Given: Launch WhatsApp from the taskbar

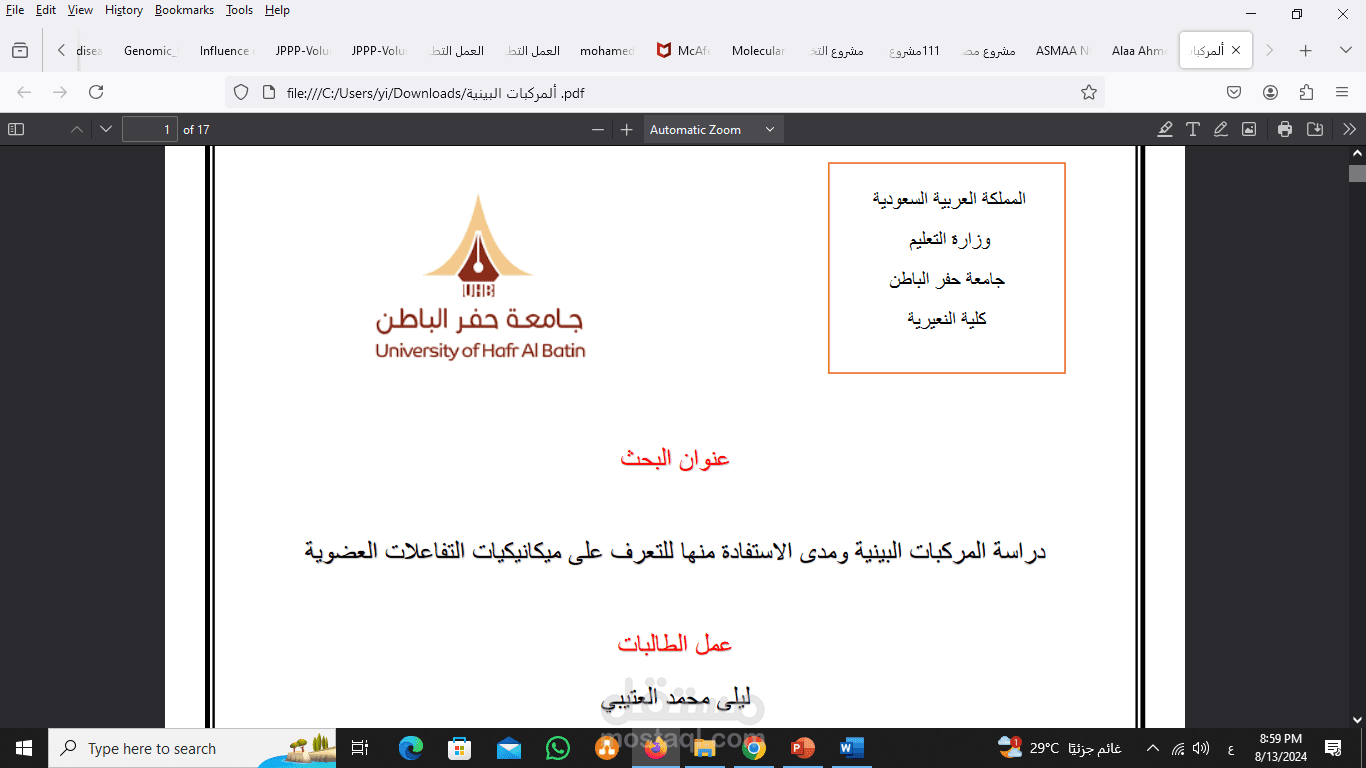Looking at the screenshot, I should [558, 748].
